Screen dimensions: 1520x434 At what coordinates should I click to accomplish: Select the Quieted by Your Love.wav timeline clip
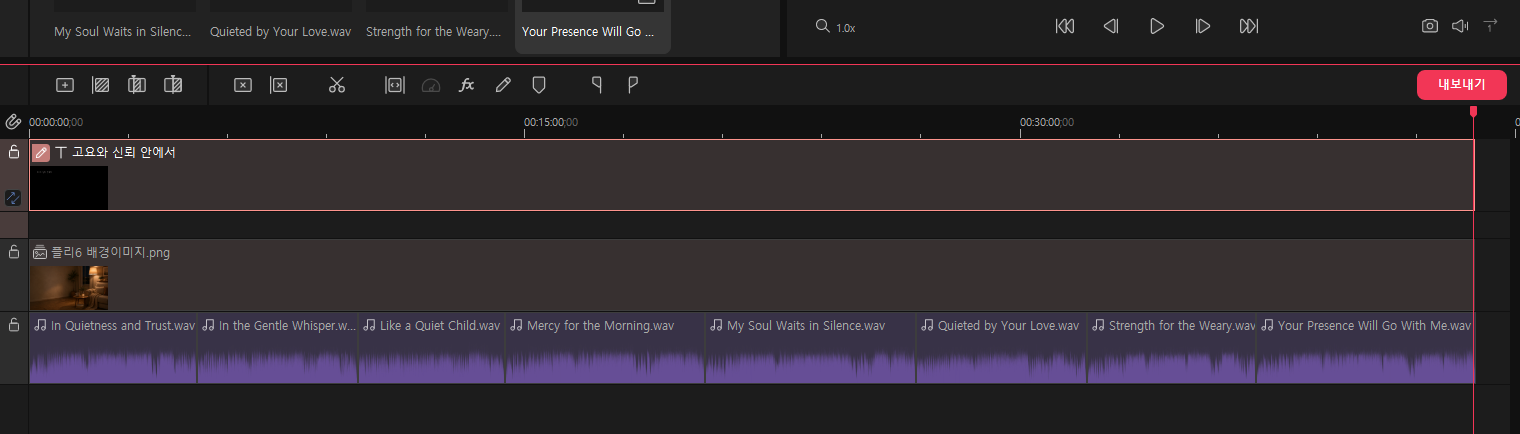1002,348
